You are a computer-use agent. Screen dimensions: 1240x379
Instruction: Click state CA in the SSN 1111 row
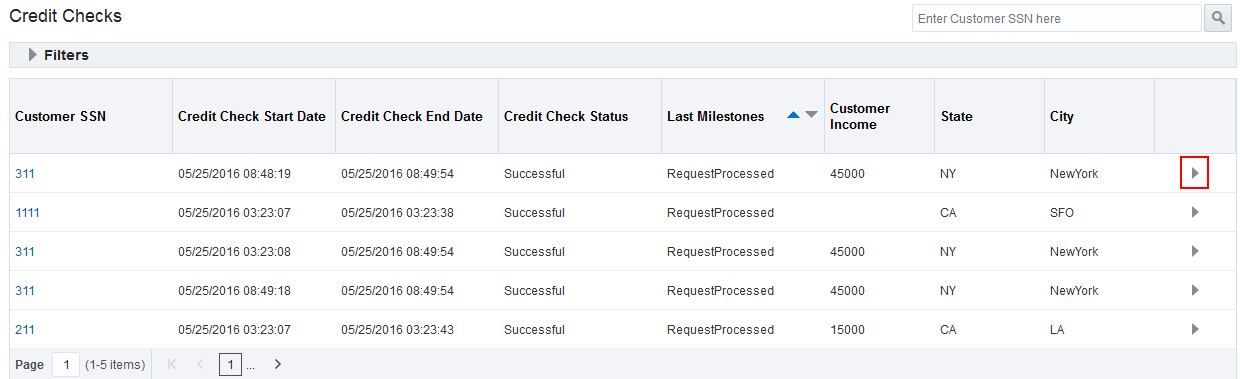coord(949,213)
